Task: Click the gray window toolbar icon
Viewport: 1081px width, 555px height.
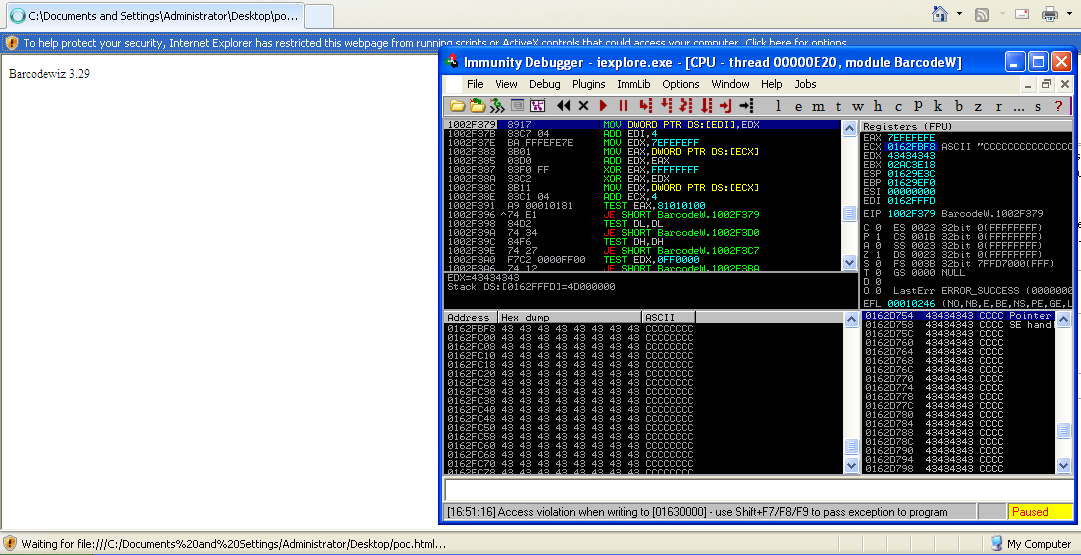Action: [x=517, y=105]
